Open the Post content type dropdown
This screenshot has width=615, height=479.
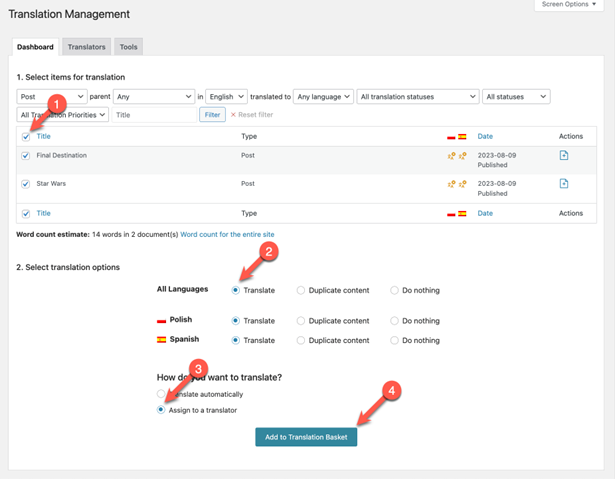pos(52,97)
